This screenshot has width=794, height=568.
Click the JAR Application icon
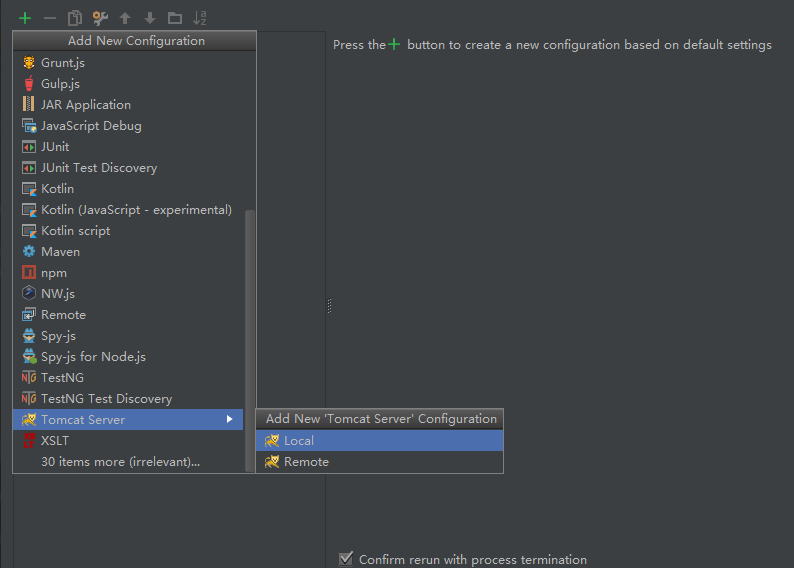[x=29, y=104]
